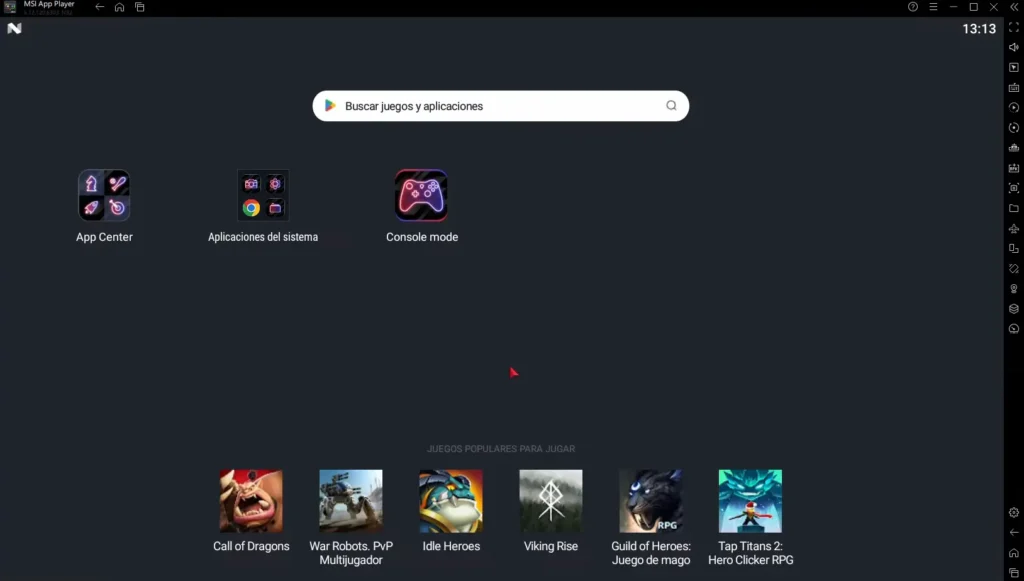Open Call of Dragons game

click(x=251, y=501)
